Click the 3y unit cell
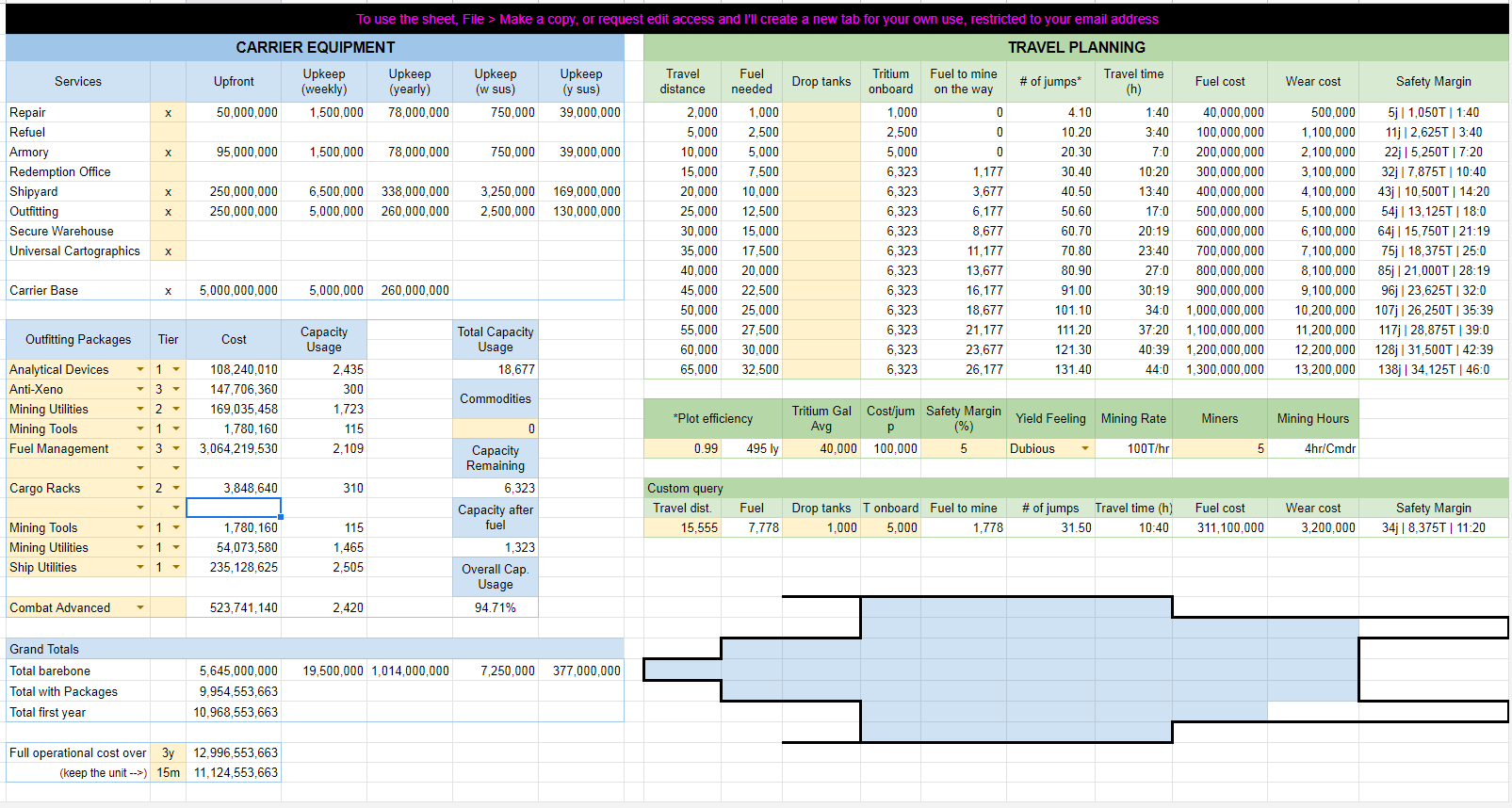 (x=168, y=753)
